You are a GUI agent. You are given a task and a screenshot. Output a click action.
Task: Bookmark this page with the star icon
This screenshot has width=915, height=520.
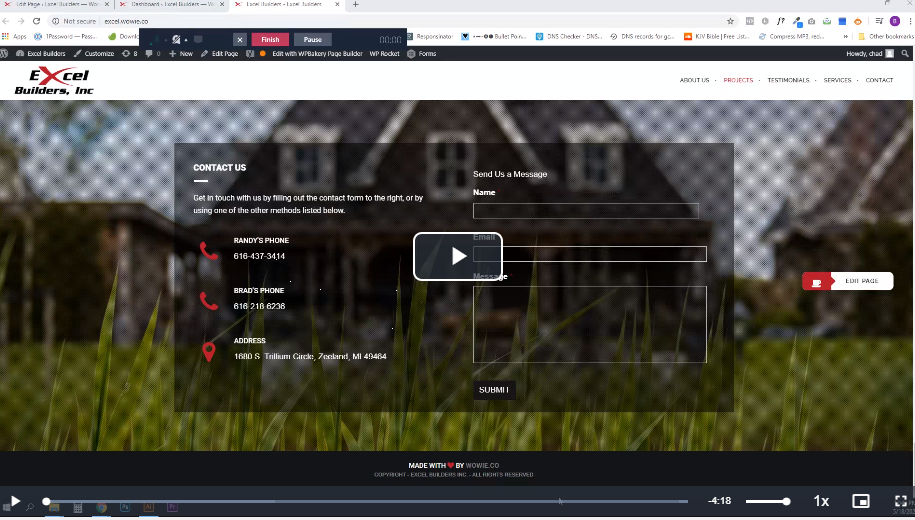(x=731, y=20)
